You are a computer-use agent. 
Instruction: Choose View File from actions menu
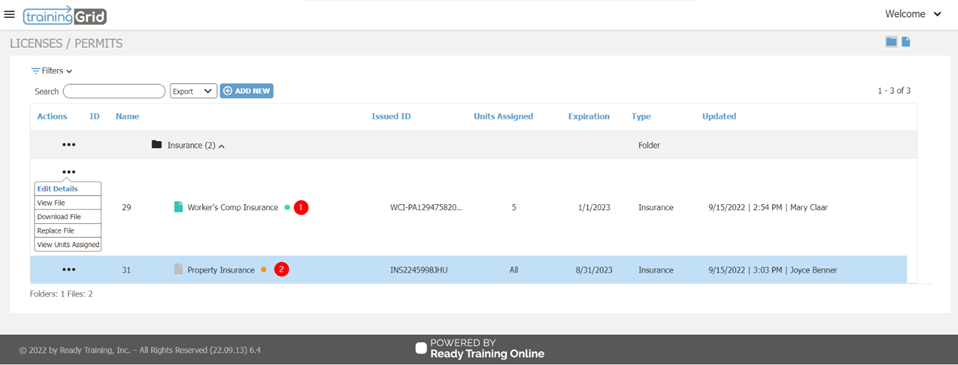click(x=68, y=203)
